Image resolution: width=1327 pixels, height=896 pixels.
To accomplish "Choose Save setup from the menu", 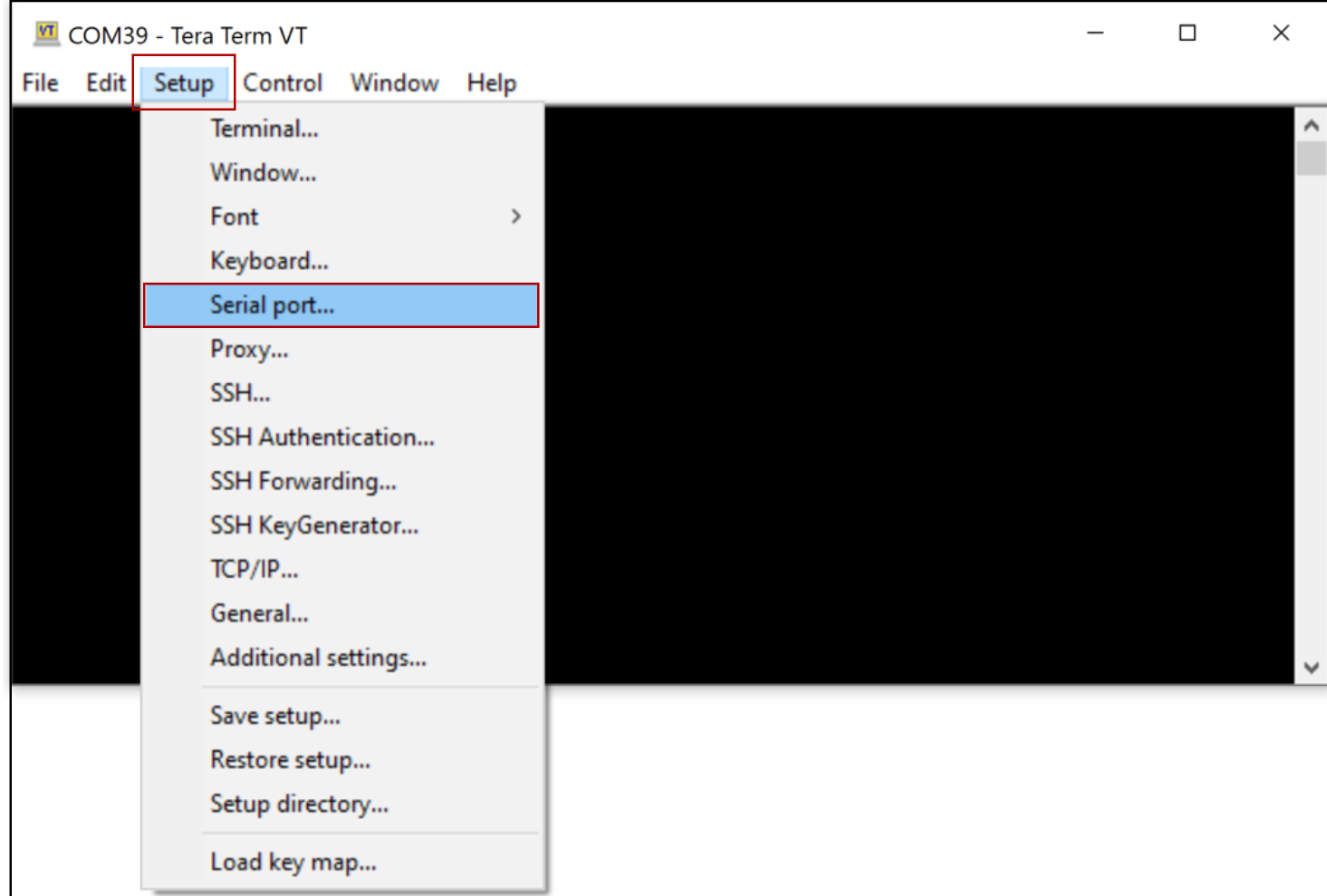I will [274, 716].
